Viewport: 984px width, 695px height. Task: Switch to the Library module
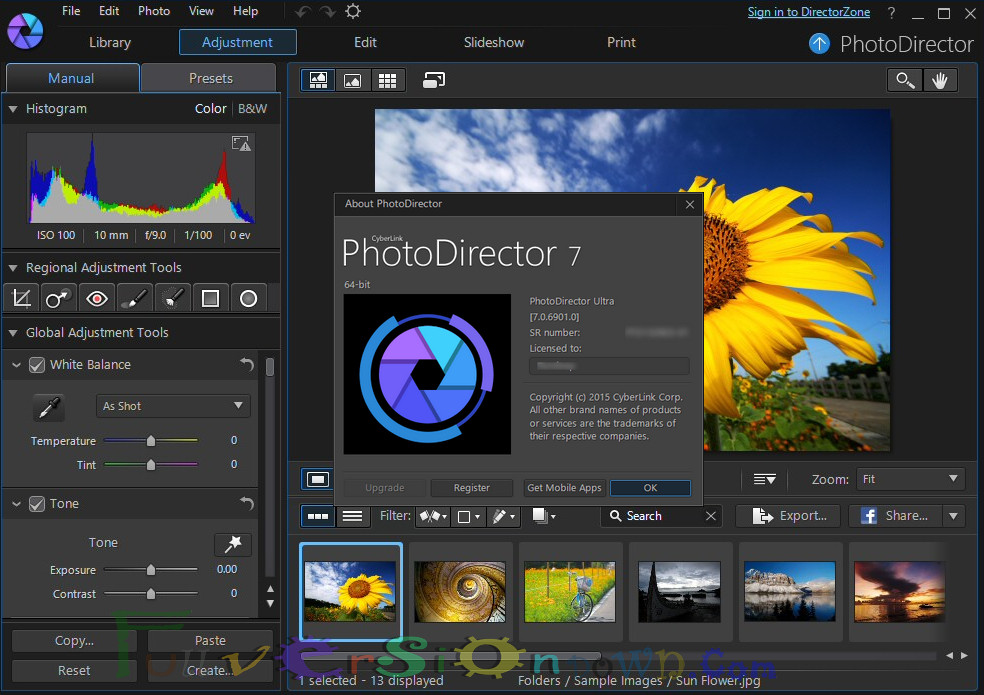(x=110, y=43)
